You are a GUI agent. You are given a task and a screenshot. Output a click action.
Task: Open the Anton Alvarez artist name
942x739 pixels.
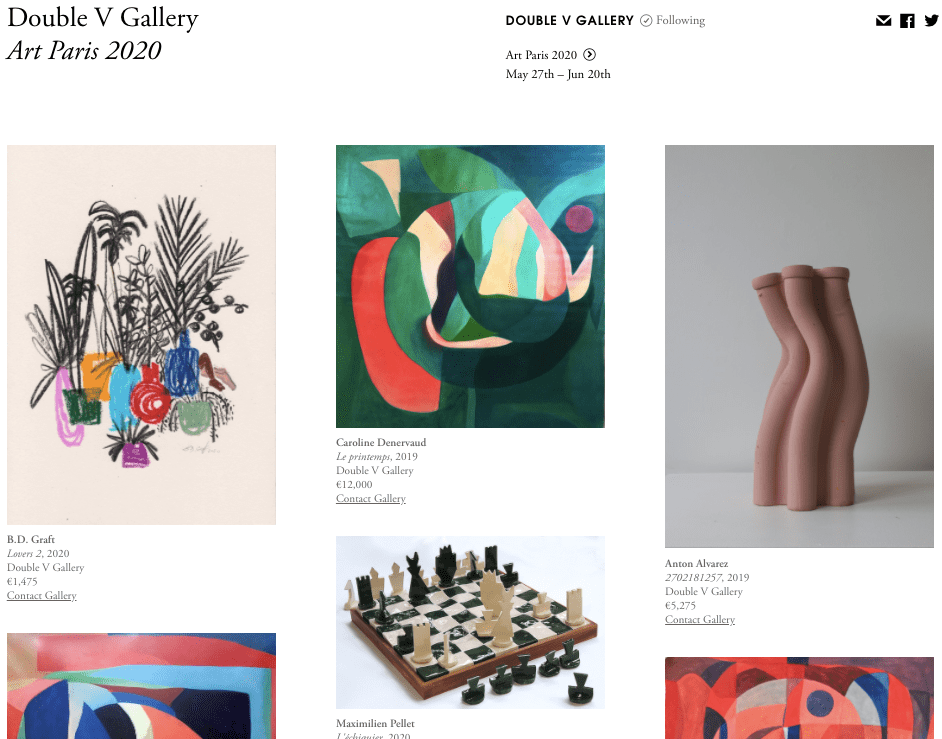(696, 563)
